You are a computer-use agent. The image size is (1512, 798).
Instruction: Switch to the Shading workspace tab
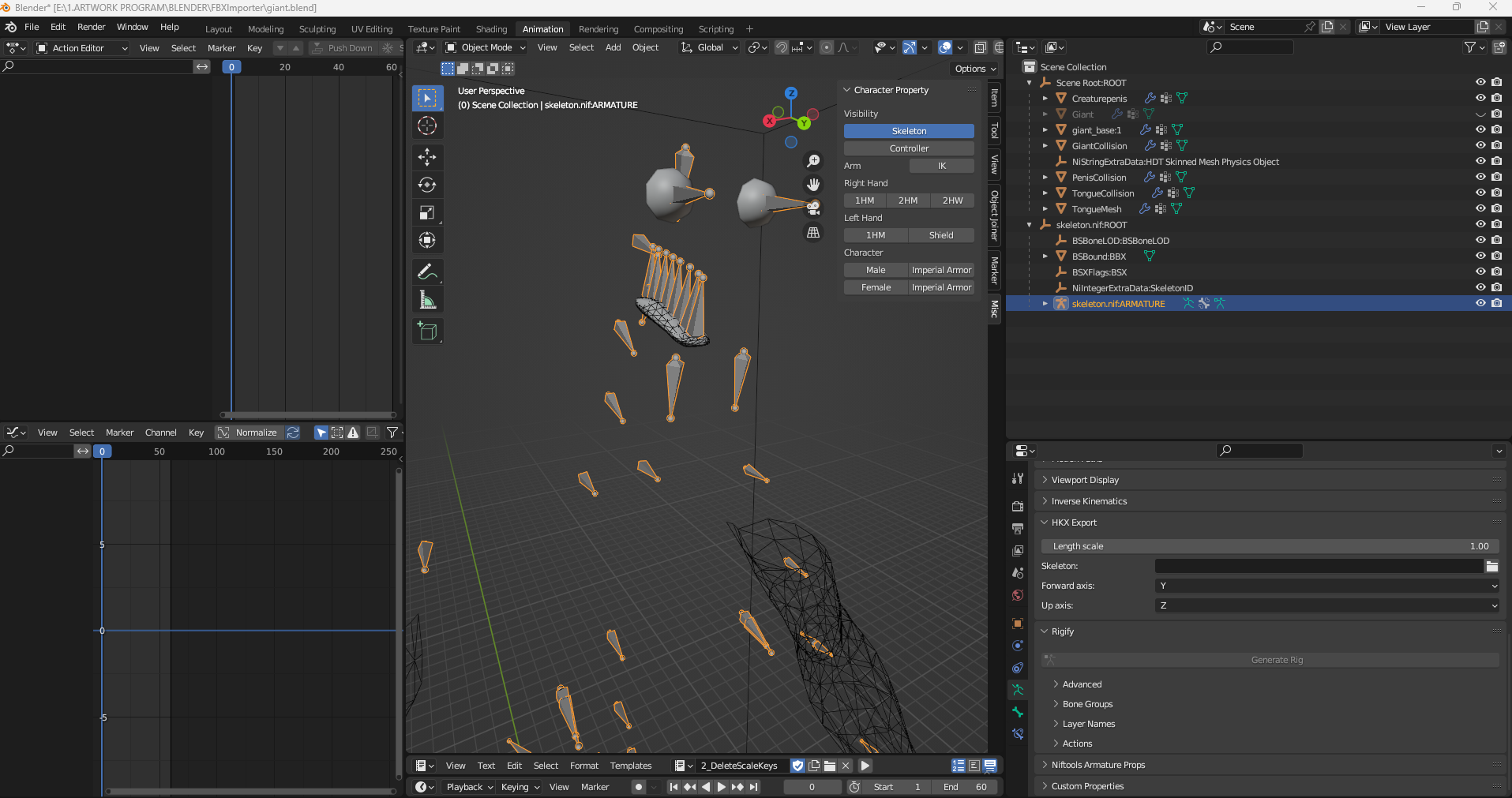491,29
